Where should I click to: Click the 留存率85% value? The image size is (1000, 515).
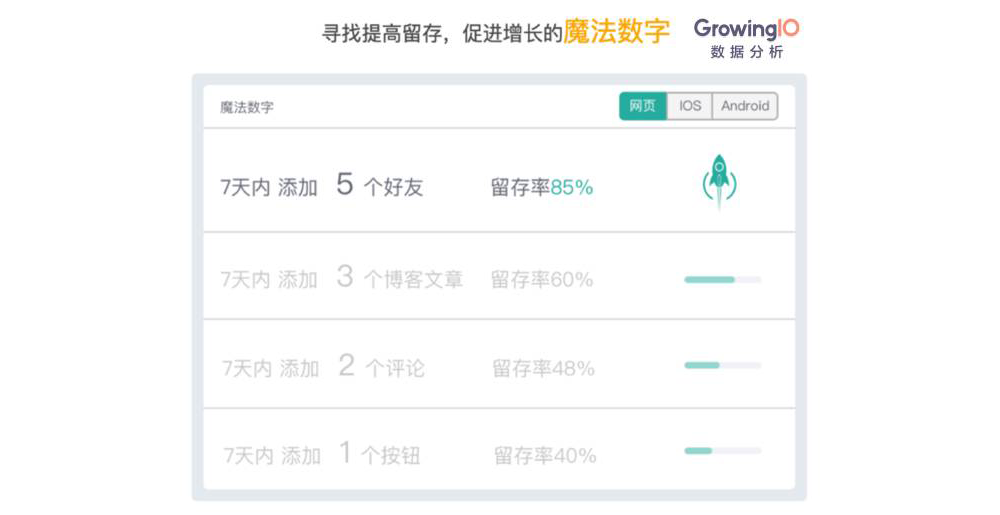(541, 187)
